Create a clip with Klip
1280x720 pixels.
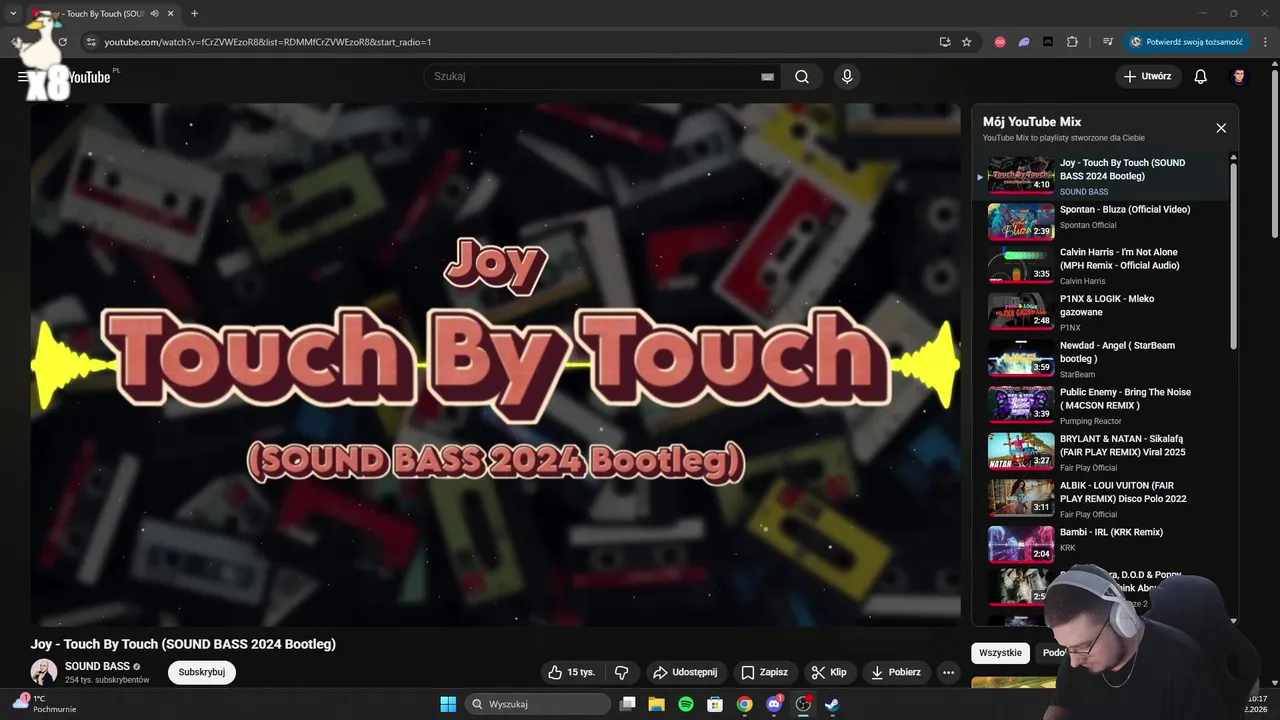[x=829, y=672]
